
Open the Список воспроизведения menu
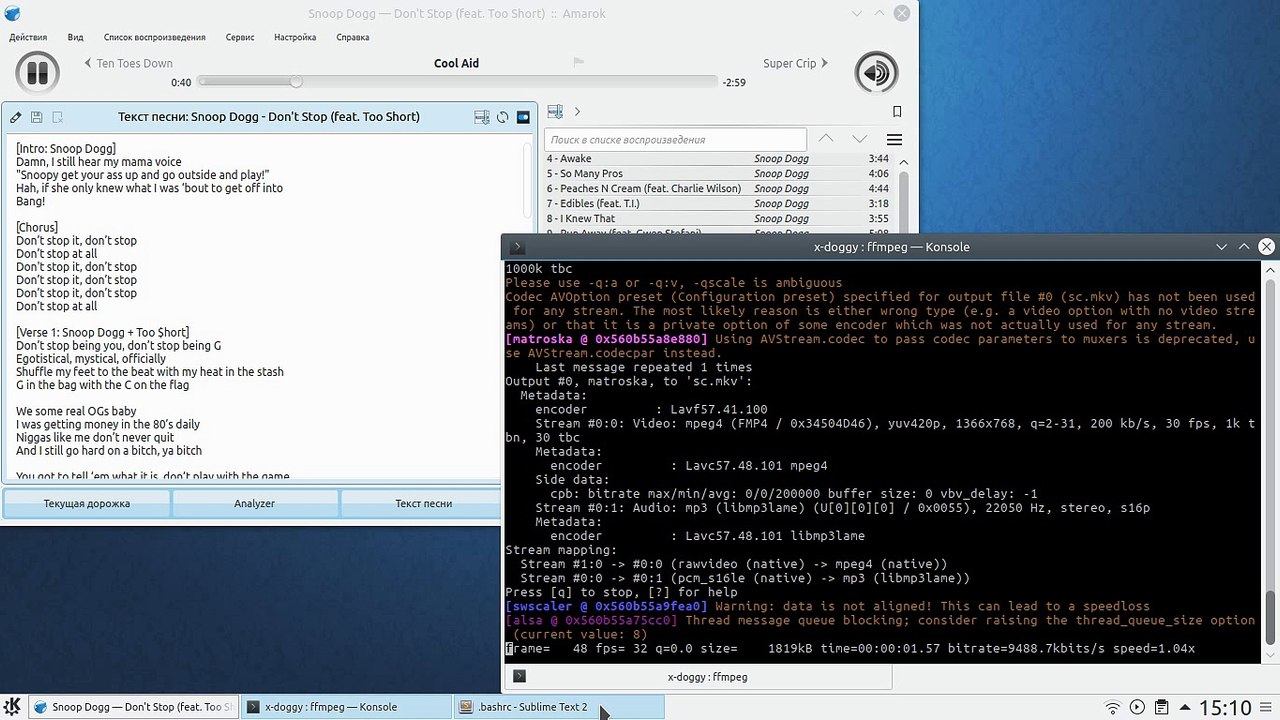pos(155,37)
